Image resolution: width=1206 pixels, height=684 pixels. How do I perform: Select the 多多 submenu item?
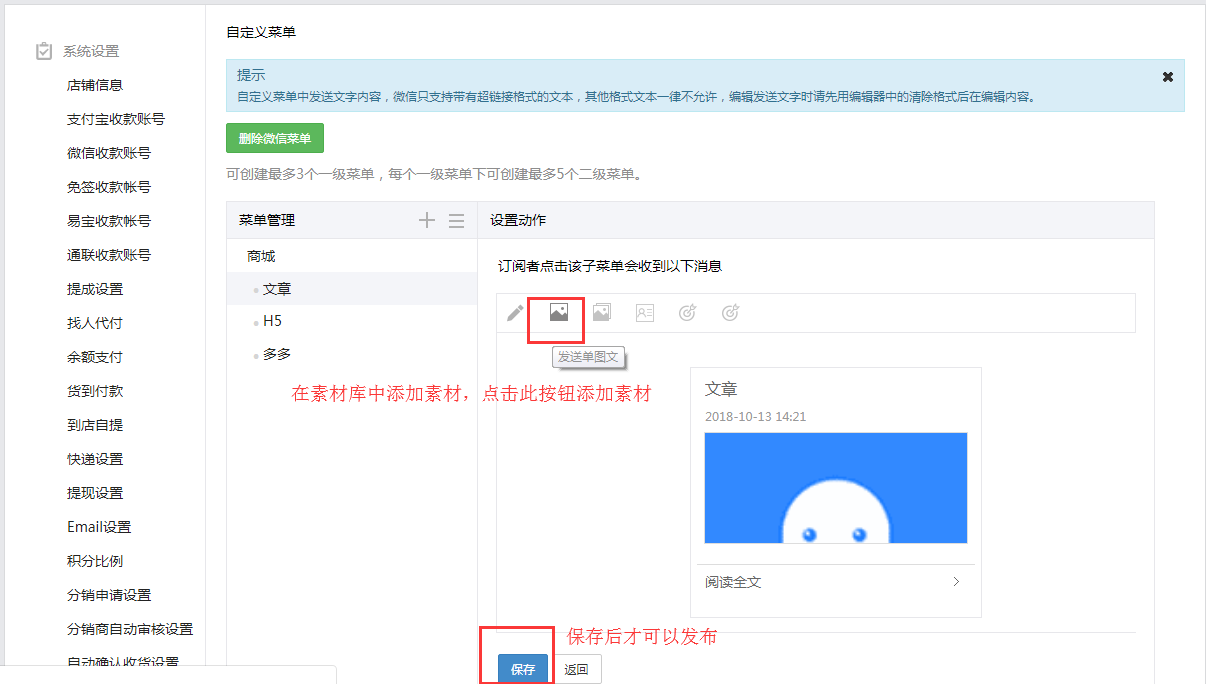tap(277, 354)
